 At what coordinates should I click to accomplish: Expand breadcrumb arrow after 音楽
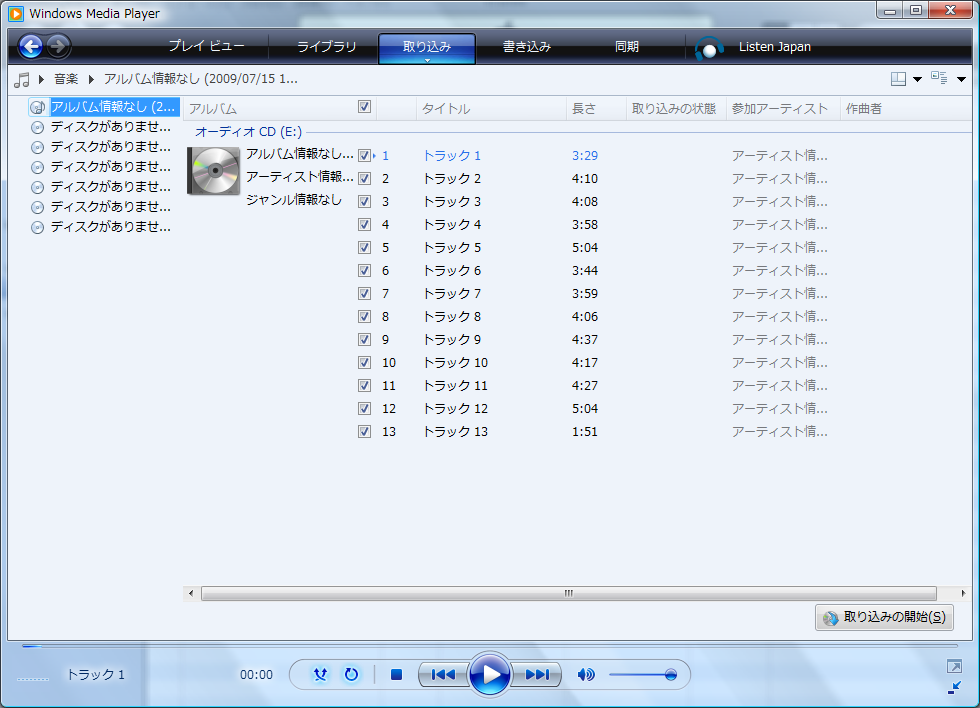91,79
